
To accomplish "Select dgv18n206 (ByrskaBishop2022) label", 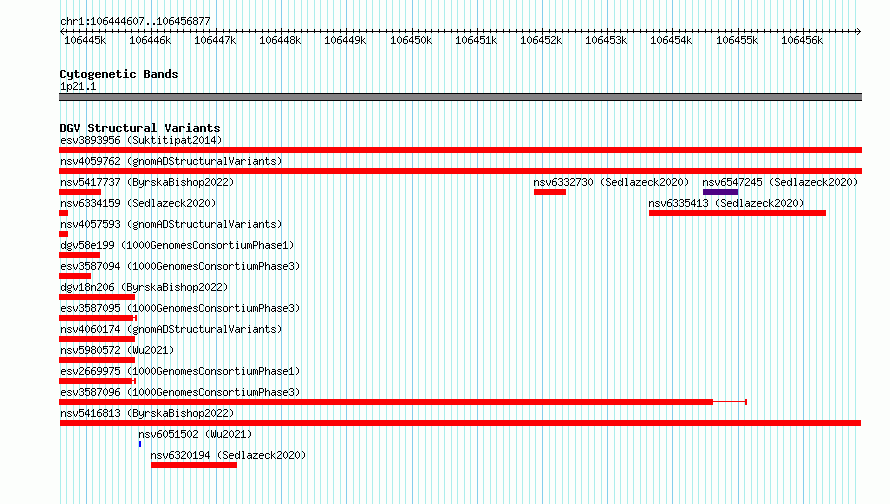I will (x=144, y=287).
